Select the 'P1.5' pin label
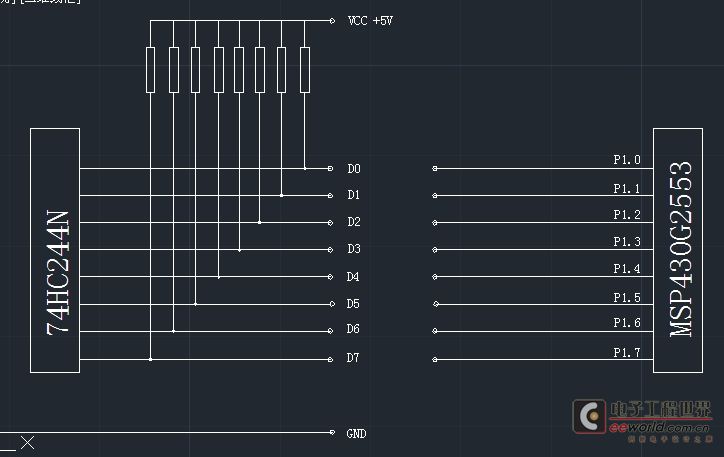 pyautogui.click(x=627, y=298)
